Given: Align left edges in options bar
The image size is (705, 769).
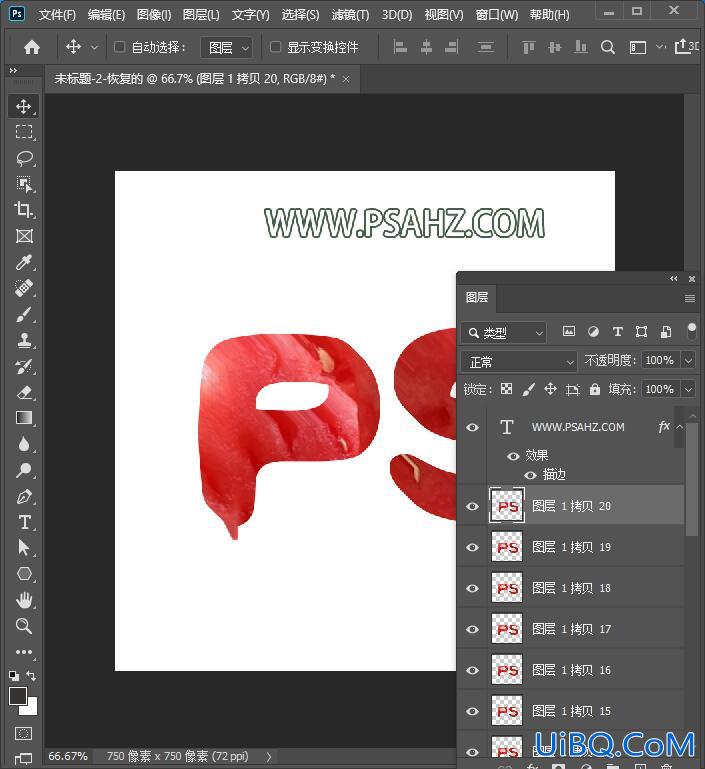Looking at the screenshot, I should tap(401, 47).
